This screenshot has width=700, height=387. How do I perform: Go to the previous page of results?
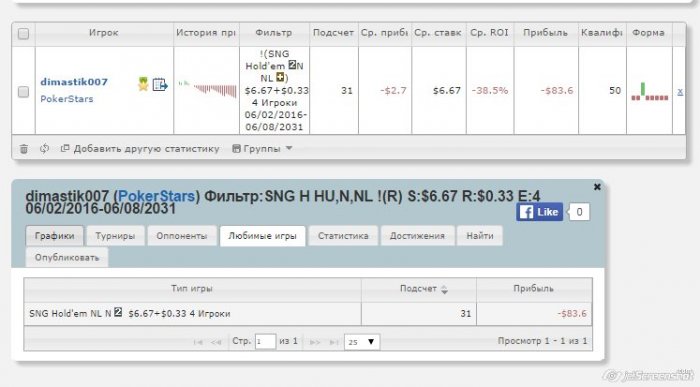[x=216, y=342]
